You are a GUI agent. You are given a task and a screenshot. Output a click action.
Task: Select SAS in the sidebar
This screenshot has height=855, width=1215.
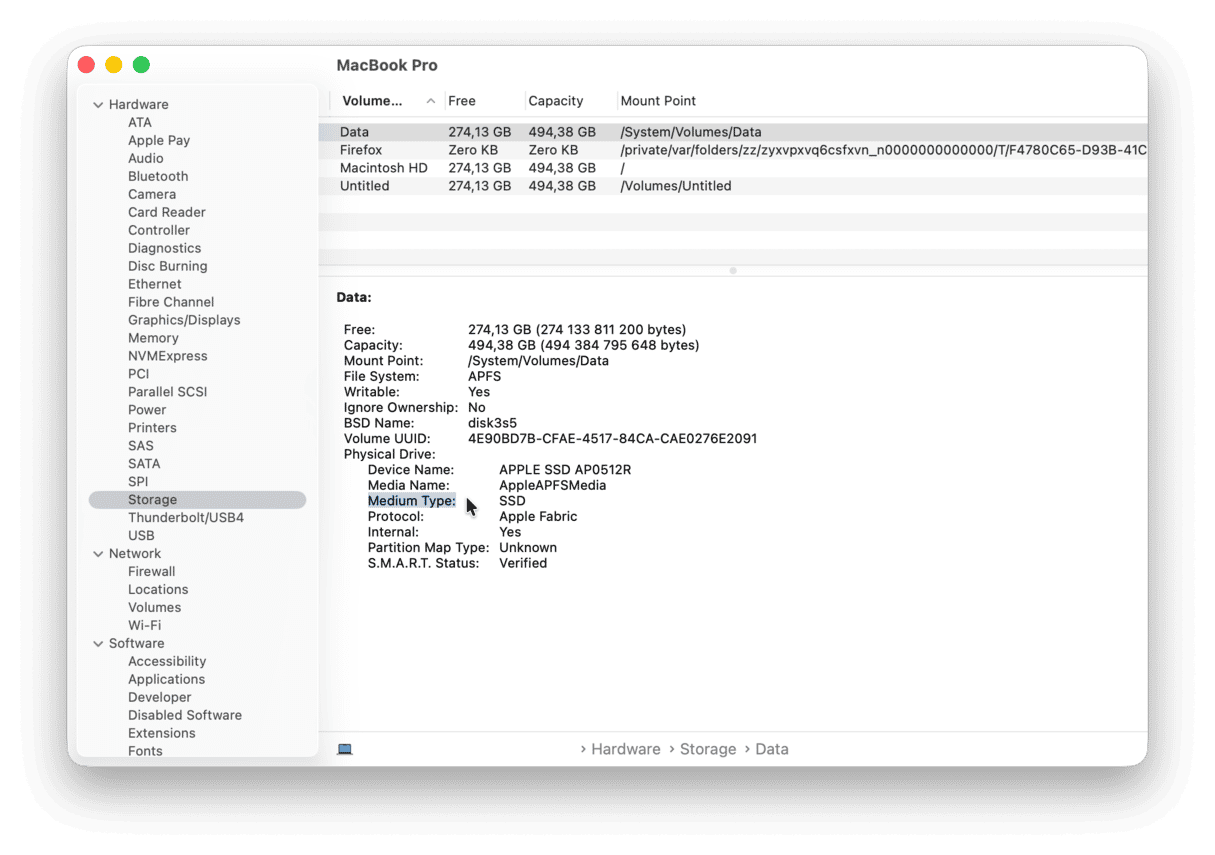141,447
